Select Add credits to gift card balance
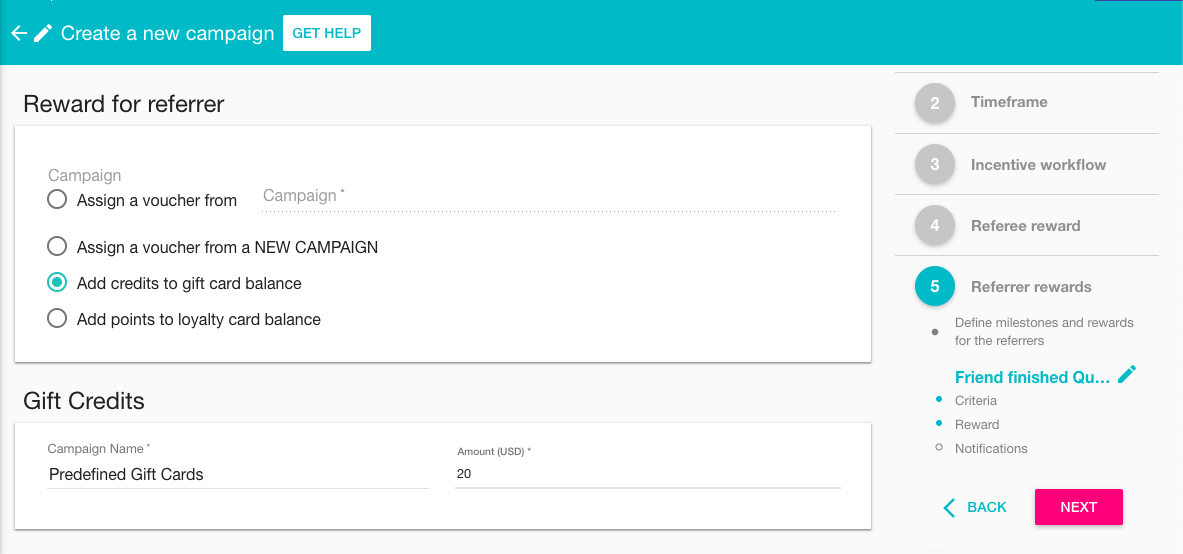The image size is (1183, 554). tap(57, 283)
